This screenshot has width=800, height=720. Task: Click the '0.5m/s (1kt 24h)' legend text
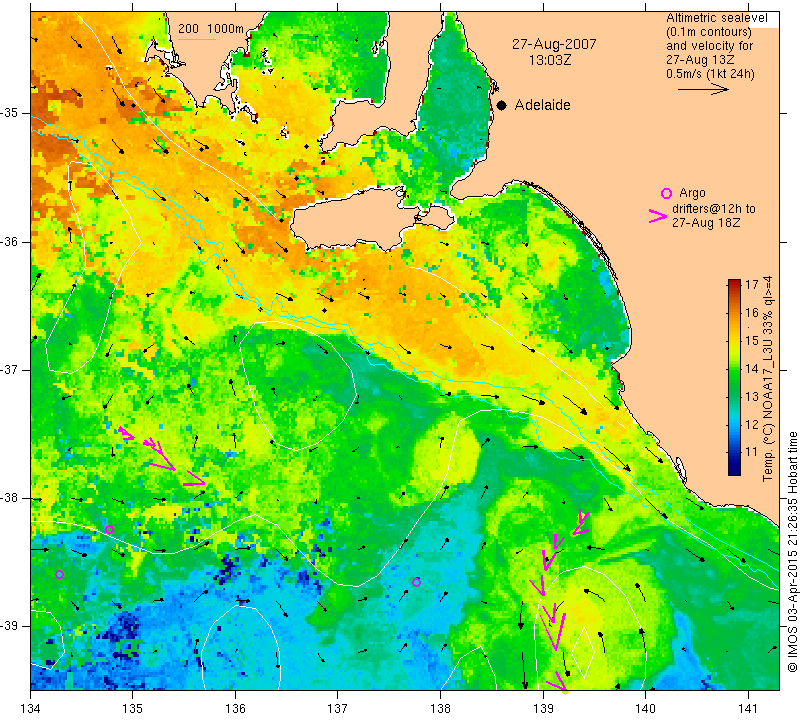(710, 73)
